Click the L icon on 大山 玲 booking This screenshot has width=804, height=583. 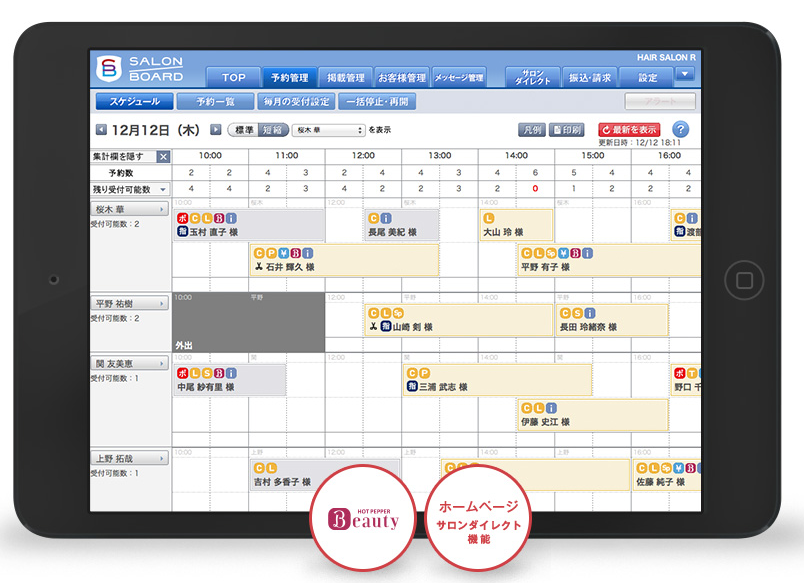tap(489, 217)
